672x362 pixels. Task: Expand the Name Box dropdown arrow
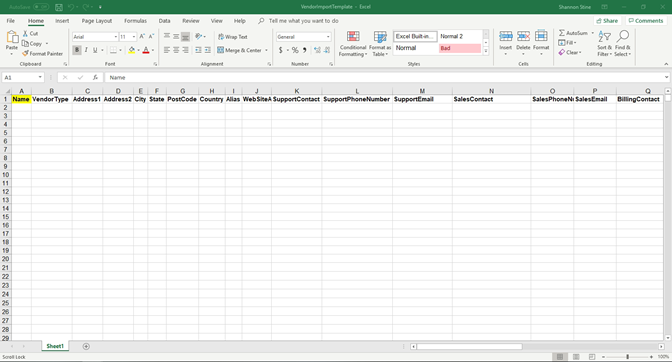[40, 78]
